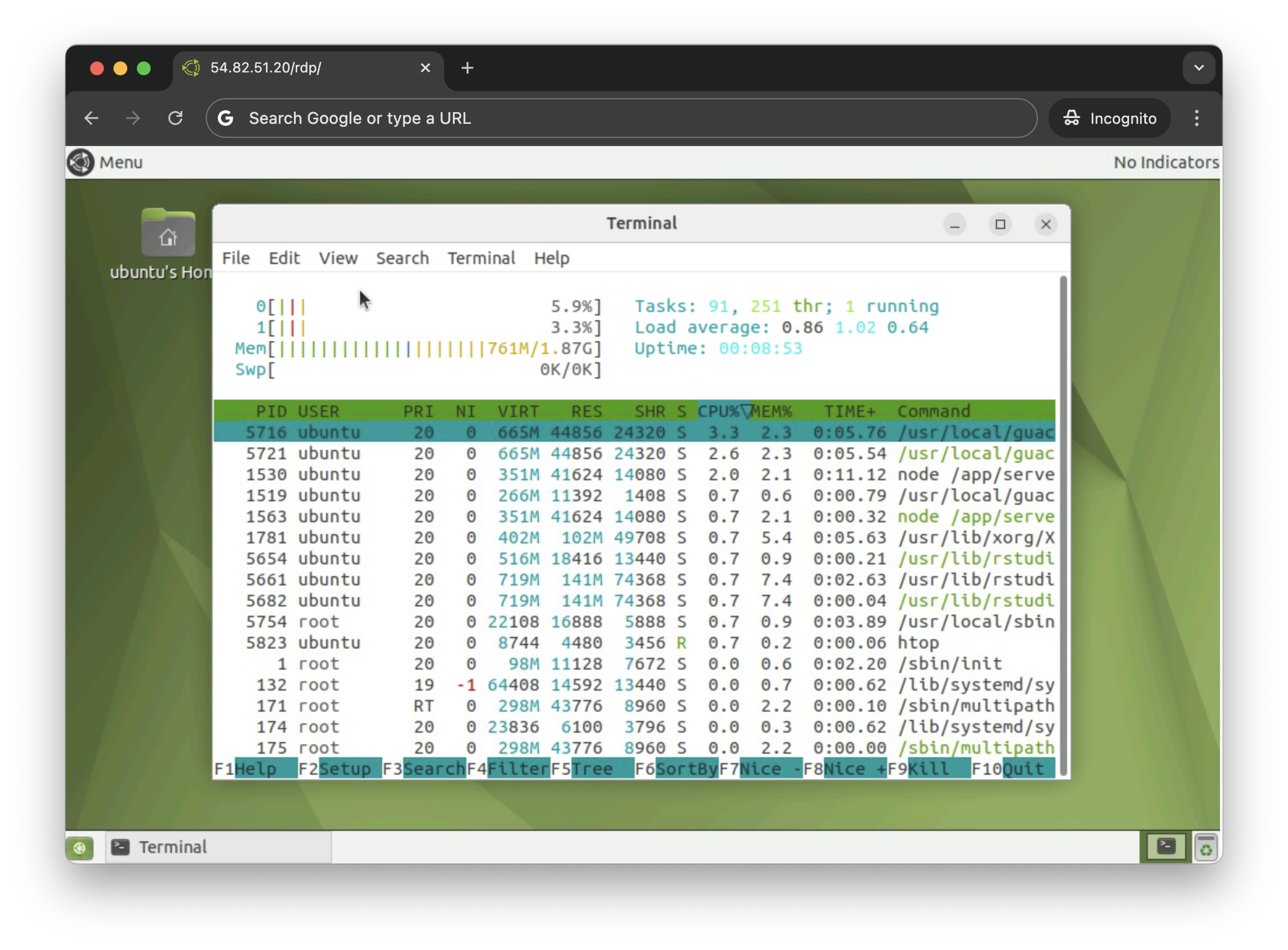
Task: Sort by the Command column header
Action: point(934,411)
